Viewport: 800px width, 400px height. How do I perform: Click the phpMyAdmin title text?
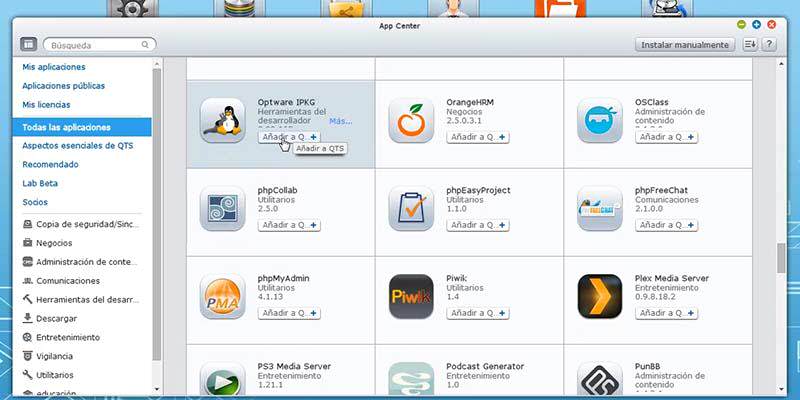tap(283, 279)
